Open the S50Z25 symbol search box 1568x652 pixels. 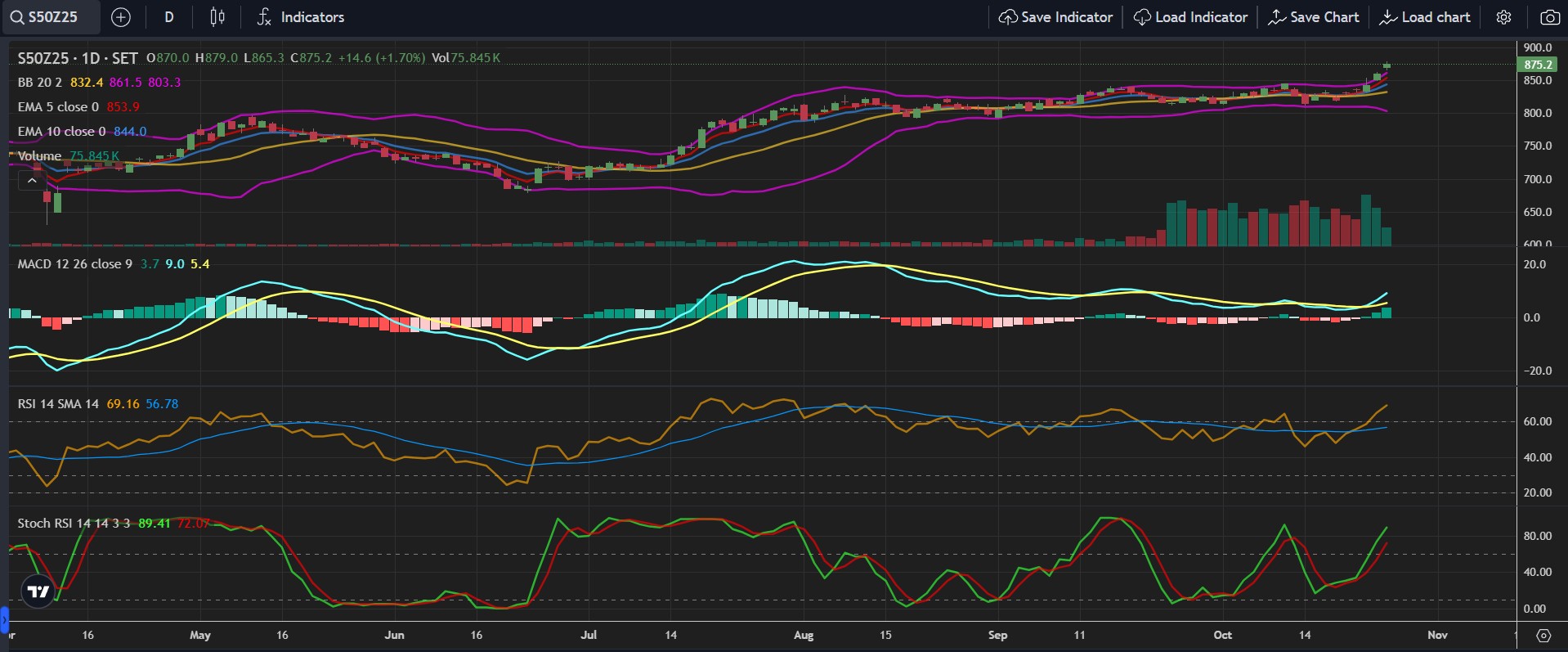(51, 17)
